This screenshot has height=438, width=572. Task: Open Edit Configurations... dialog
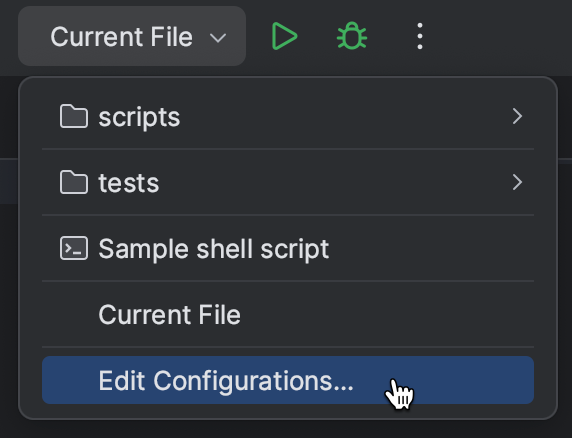click(288, 380)
